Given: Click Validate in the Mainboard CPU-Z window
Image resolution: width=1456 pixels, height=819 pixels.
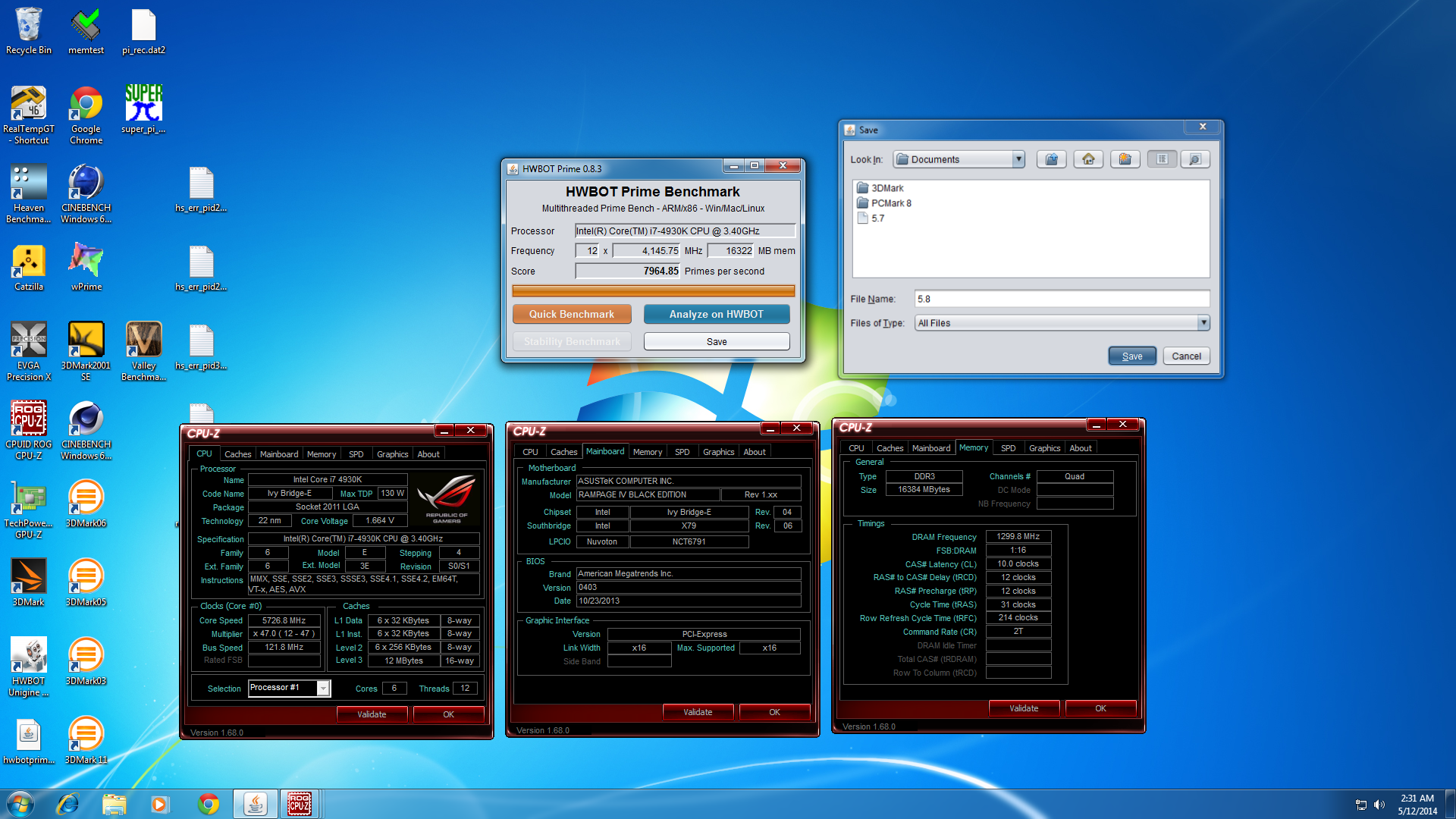Looking at the screenshot, I should 698,712.
